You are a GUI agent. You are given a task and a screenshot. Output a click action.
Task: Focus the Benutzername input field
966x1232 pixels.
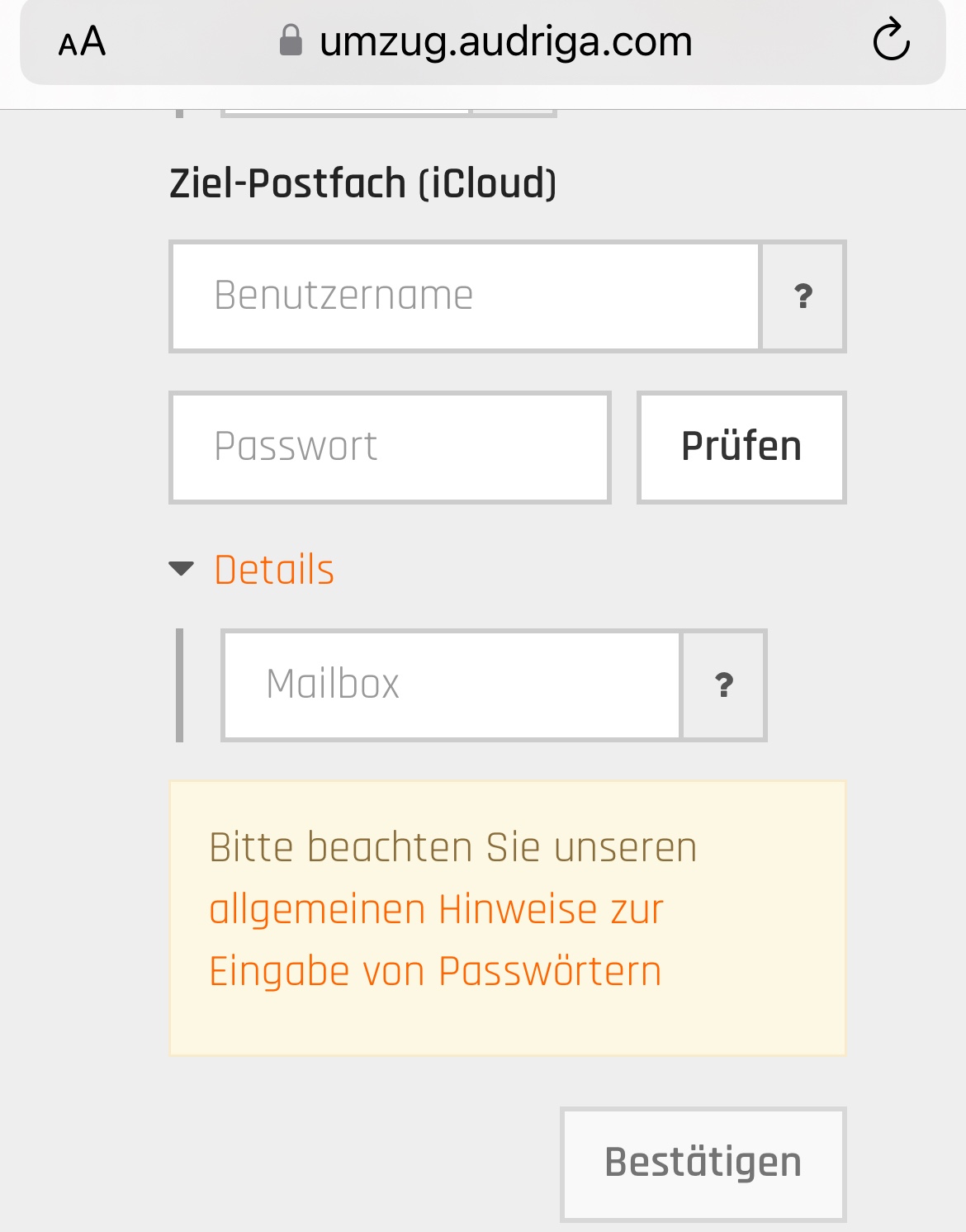click(x=465, y=296)
